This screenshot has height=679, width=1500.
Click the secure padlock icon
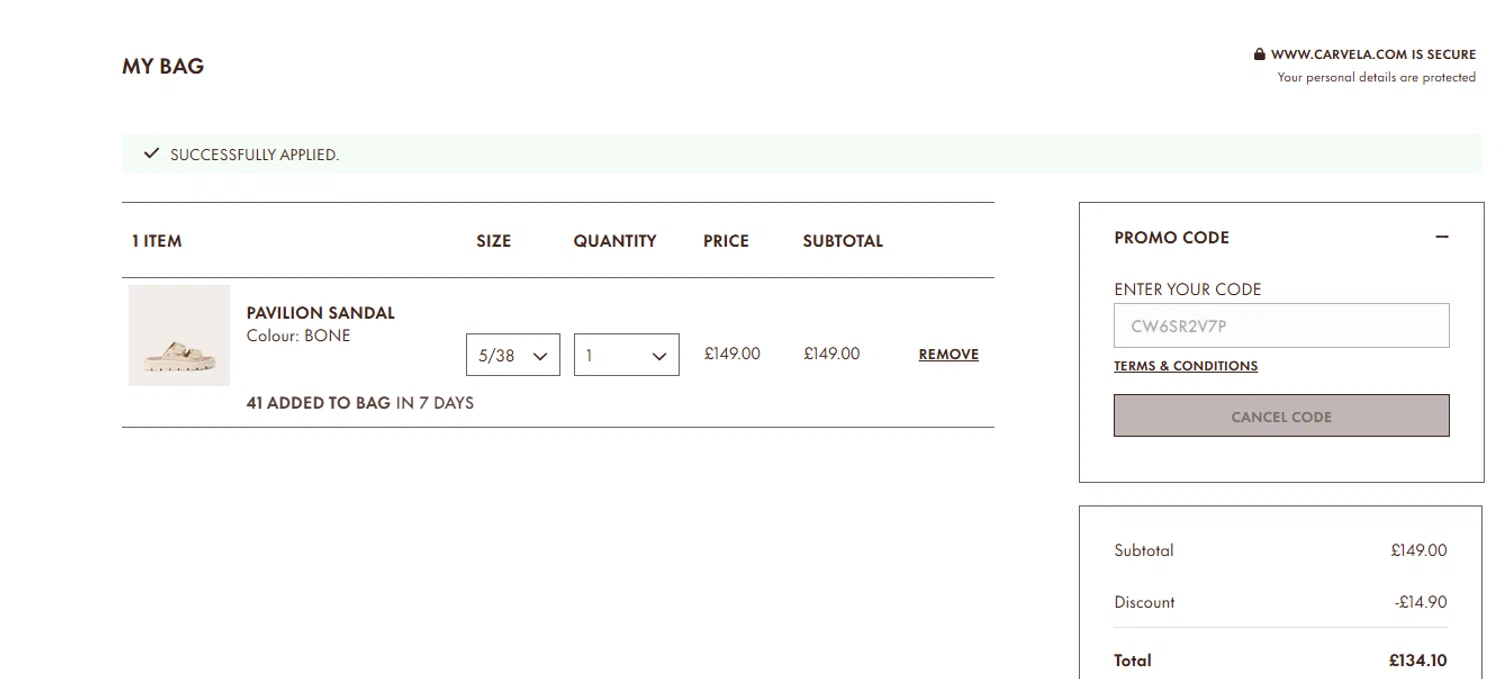click(x=1259, y=55)
